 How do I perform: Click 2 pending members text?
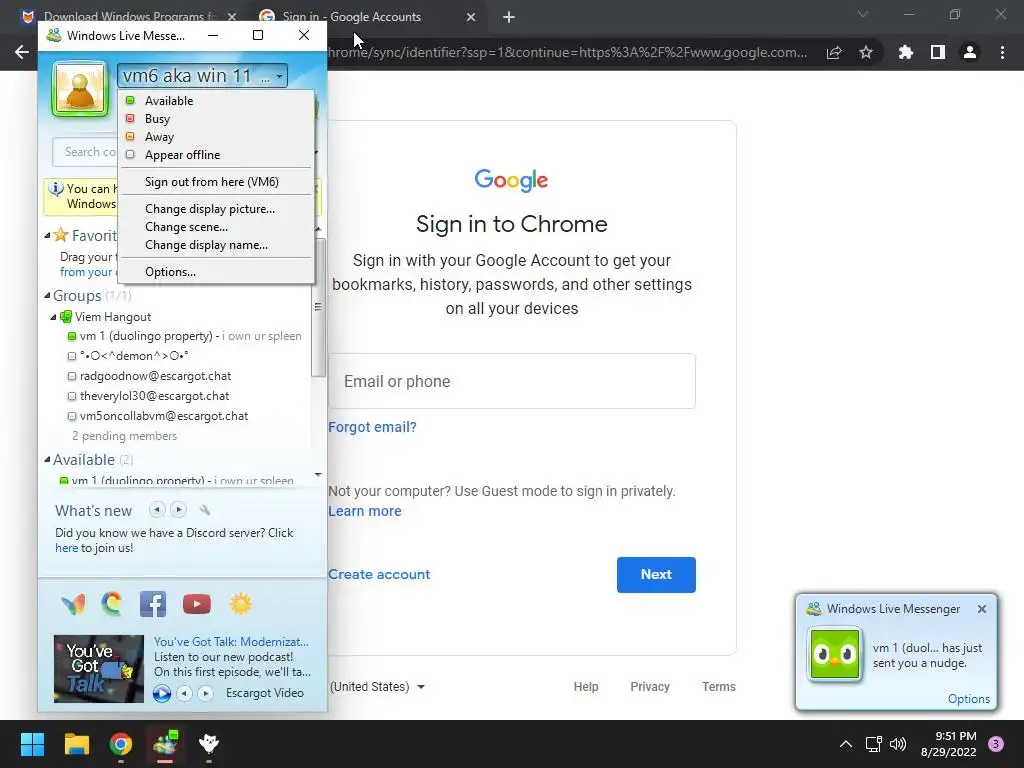(124, 436)
